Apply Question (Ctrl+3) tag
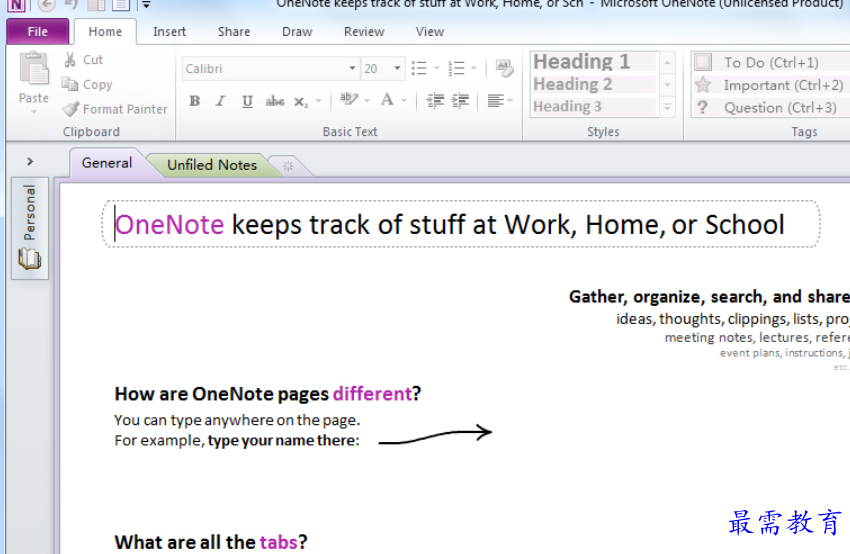The width and height of the screenshot is (850, 554). pos(771,107)
